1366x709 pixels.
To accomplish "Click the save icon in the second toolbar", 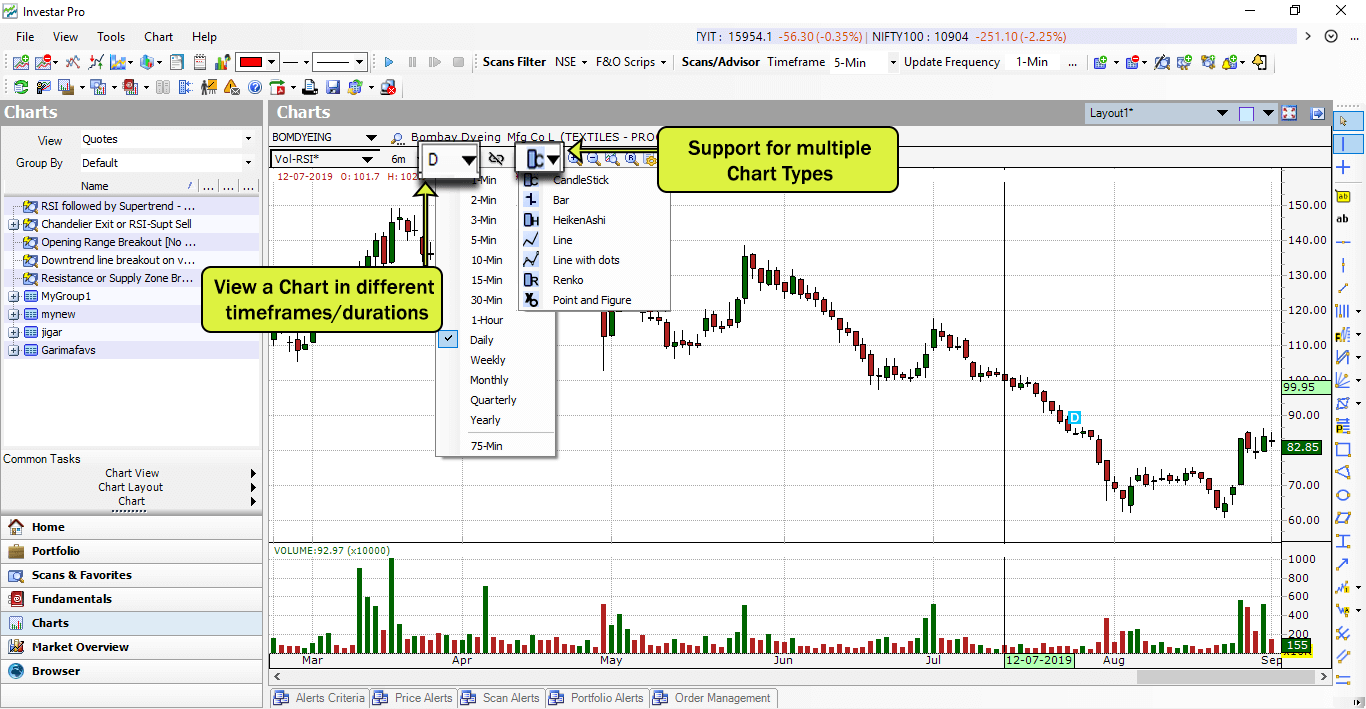I will tap(333, 88).
